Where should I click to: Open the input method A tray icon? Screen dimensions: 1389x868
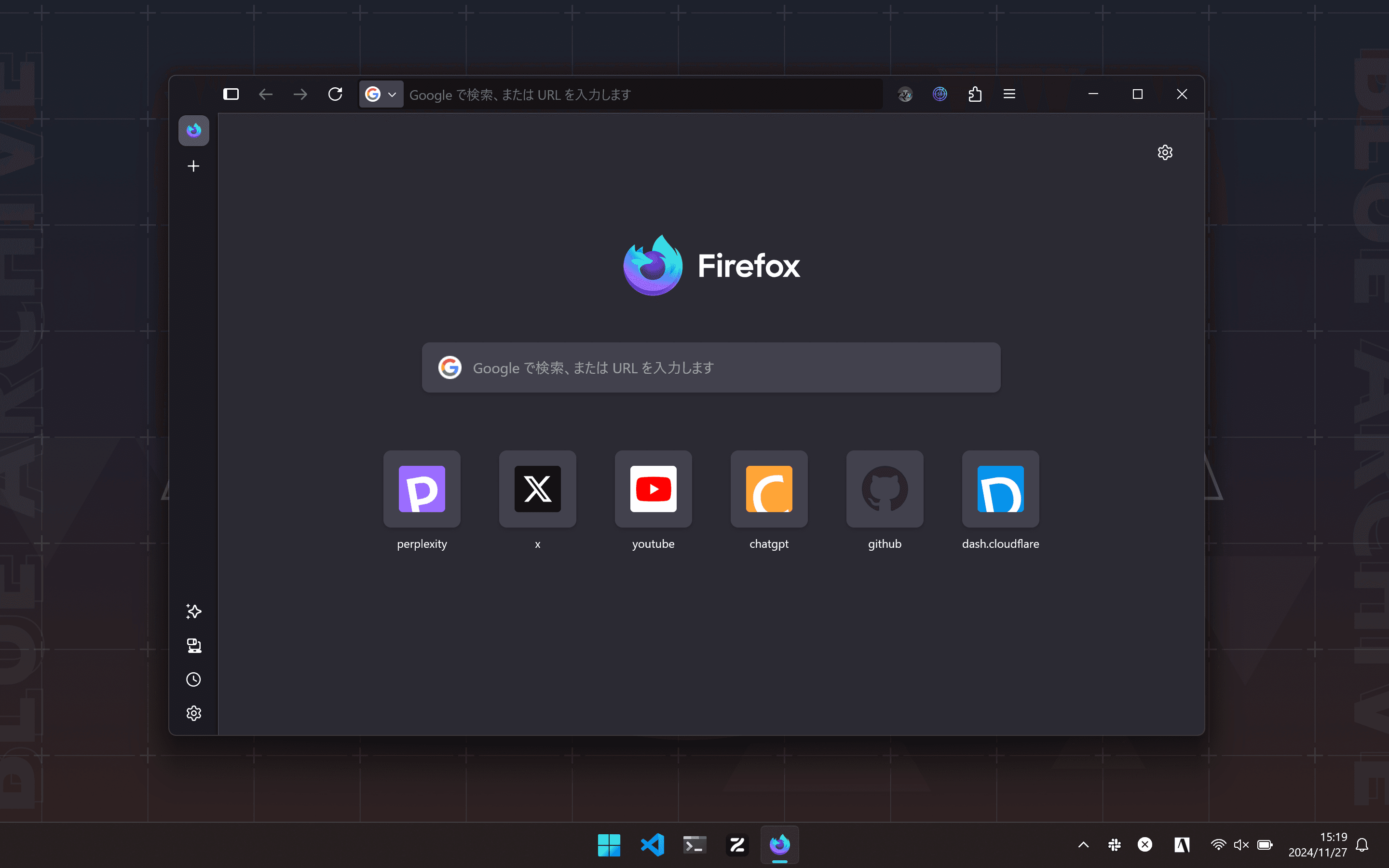coord(1182,845)
